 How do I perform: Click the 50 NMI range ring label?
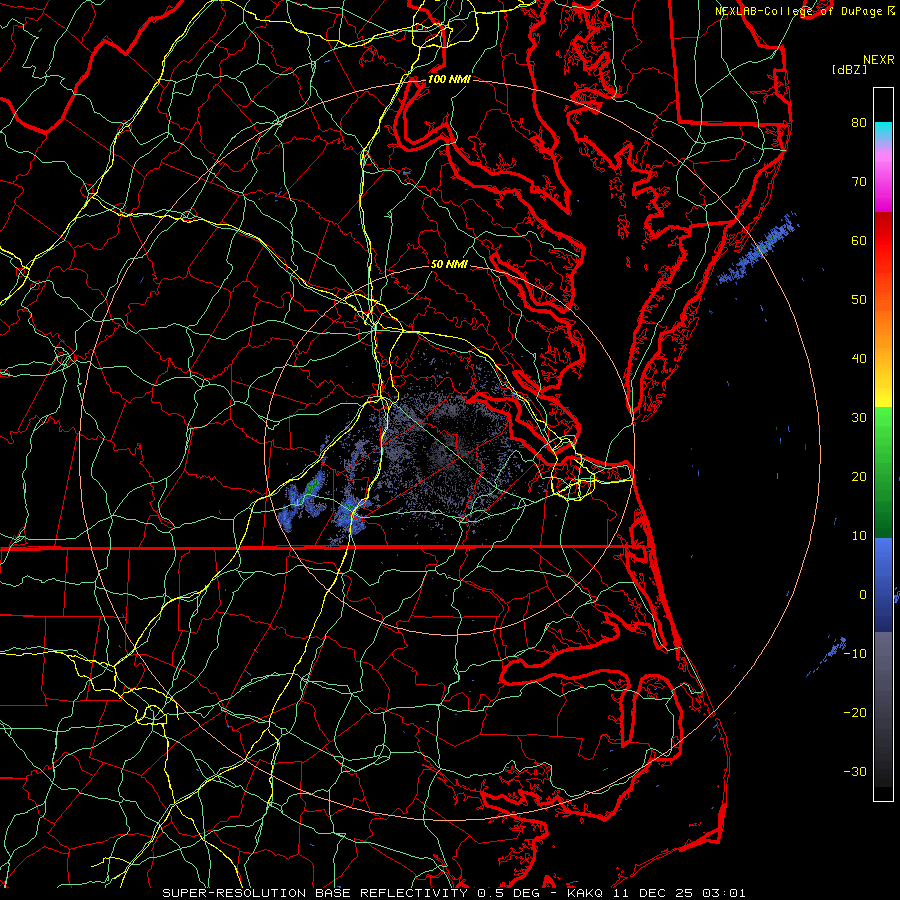point(449,264)
